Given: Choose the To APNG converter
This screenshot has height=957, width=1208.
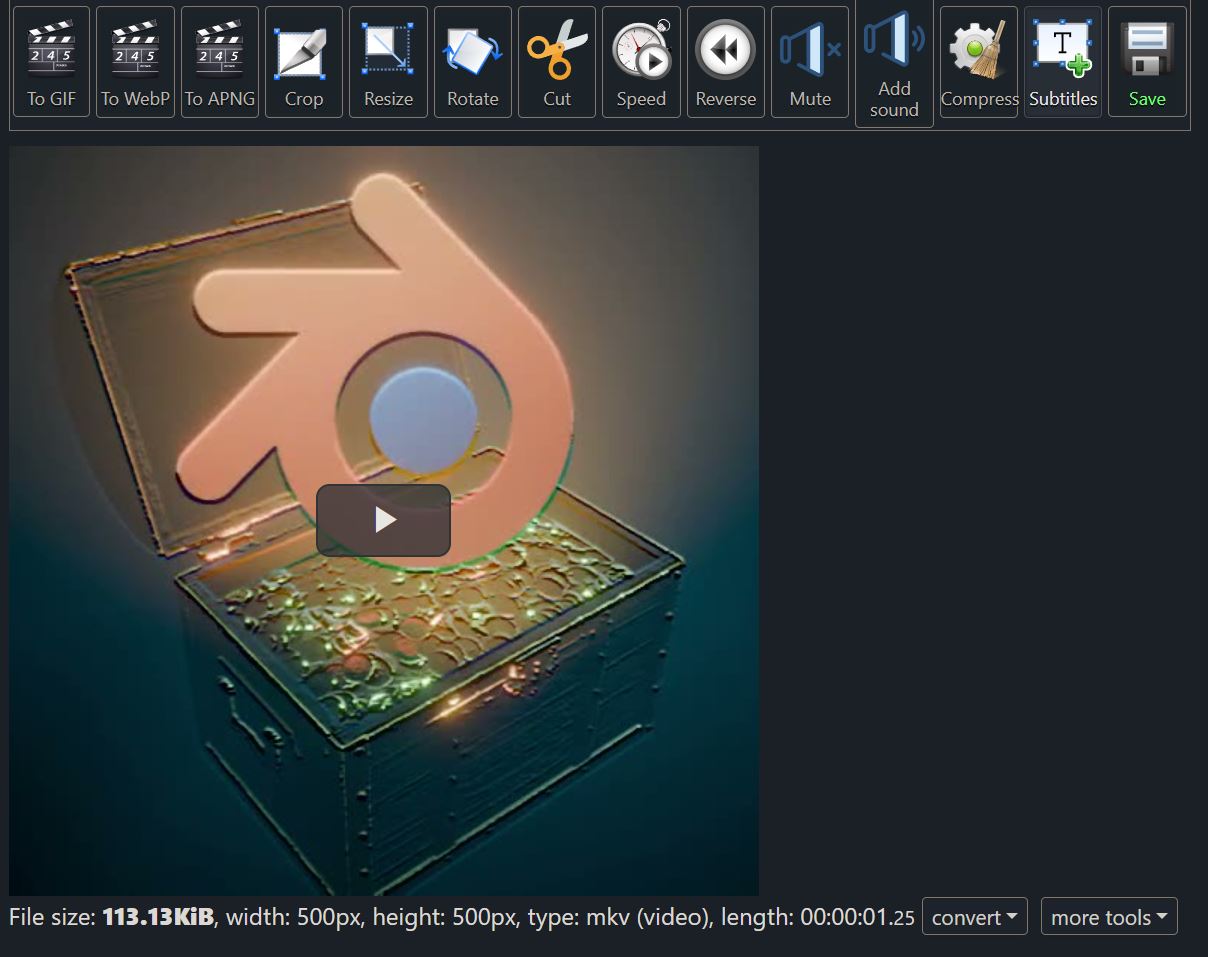Looking at the screenshot, I should 220,62.
